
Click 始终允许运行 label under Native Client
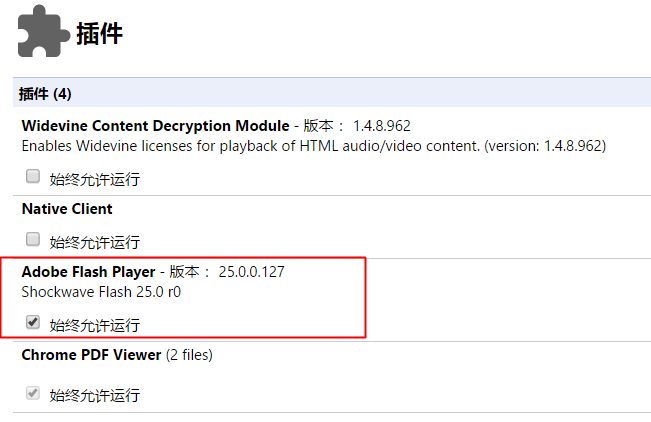coord(95,243)
